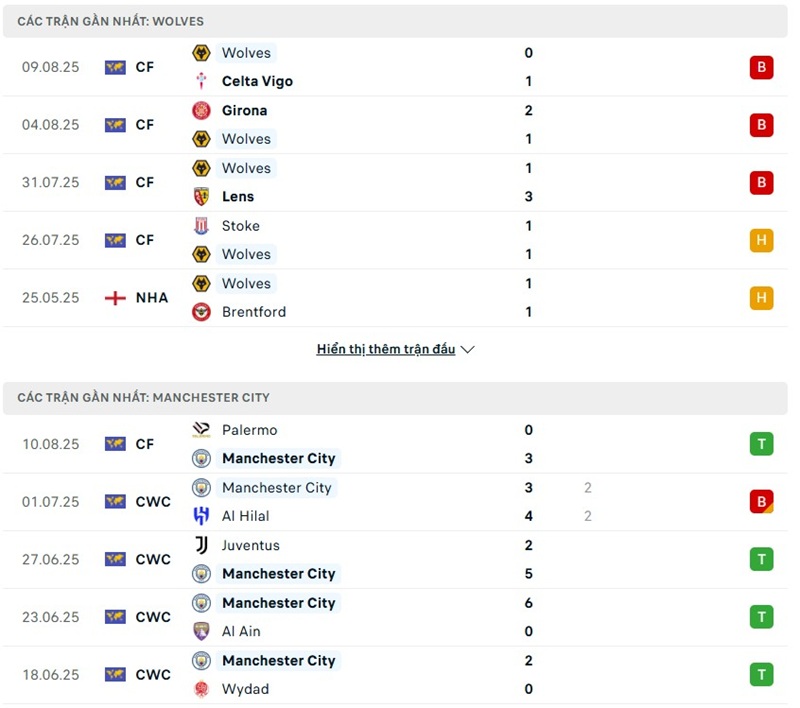Click the Brentford club crest

201,312
